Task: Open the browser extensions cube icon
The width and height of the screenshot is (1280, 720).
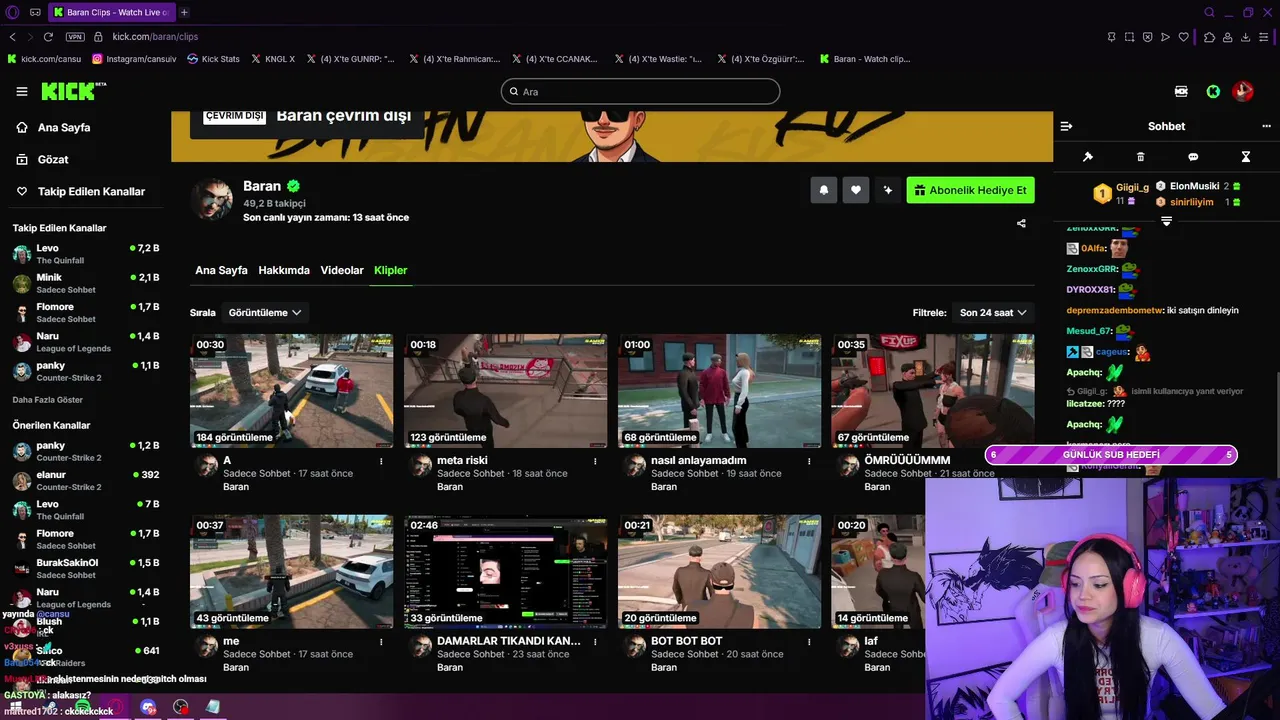Action: tap(1209, 37)
